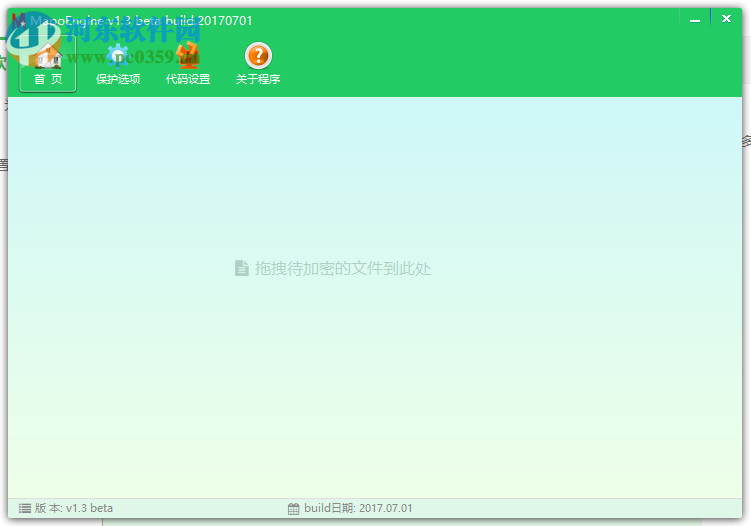Click the MapoEngine logo in title bar
This screenshot has height=526, width=751.
(19, 20)
